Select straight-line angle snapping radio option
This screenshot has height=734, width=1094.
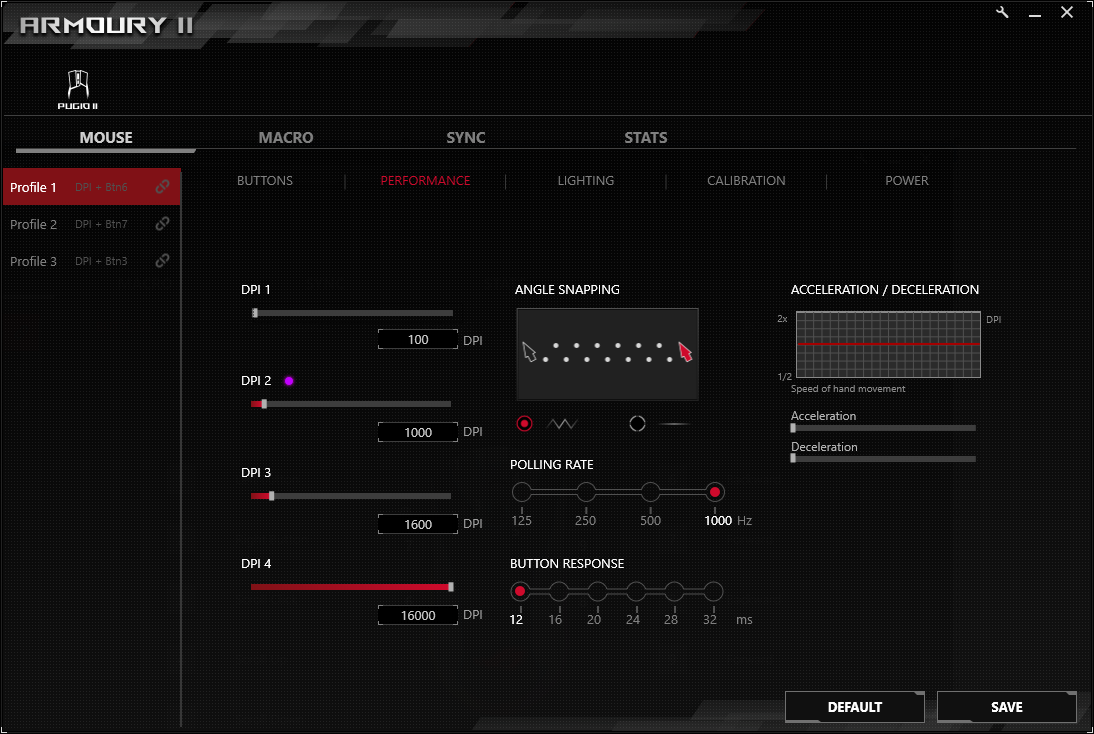637,424
